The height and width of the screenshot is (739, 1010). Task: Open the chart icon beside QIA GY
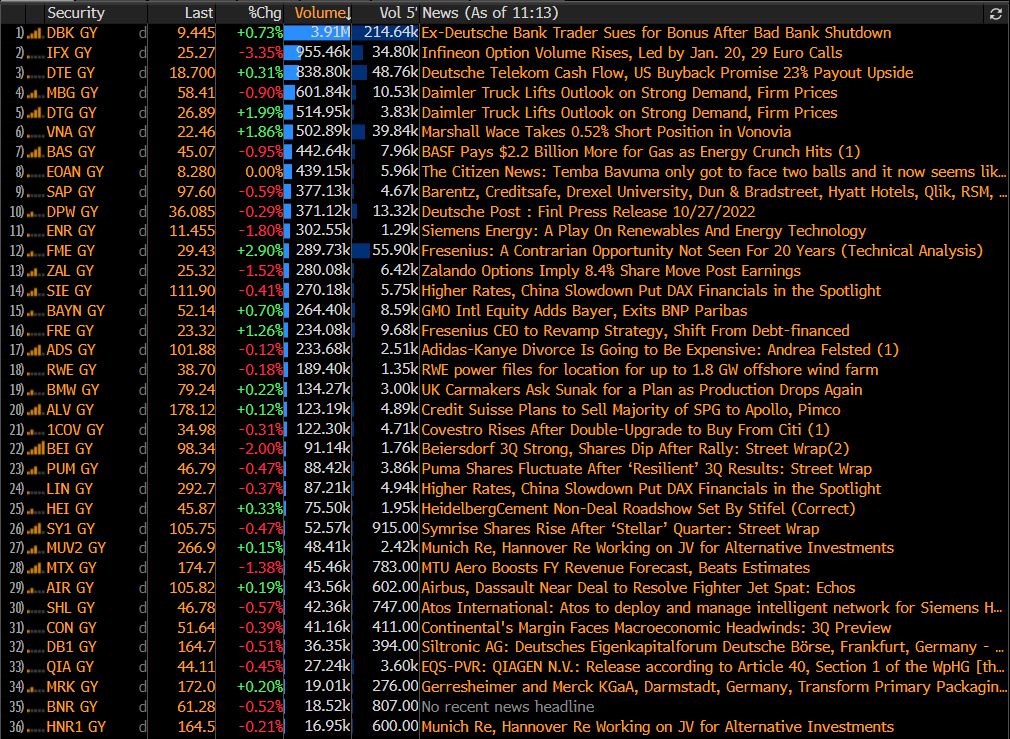[35, 668]
